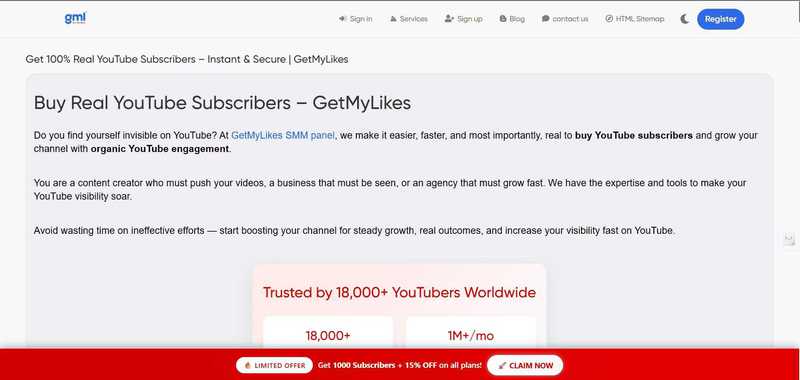Click the gml logo in header
This screenshot has height=380, width=800.
tap(76, 18)
